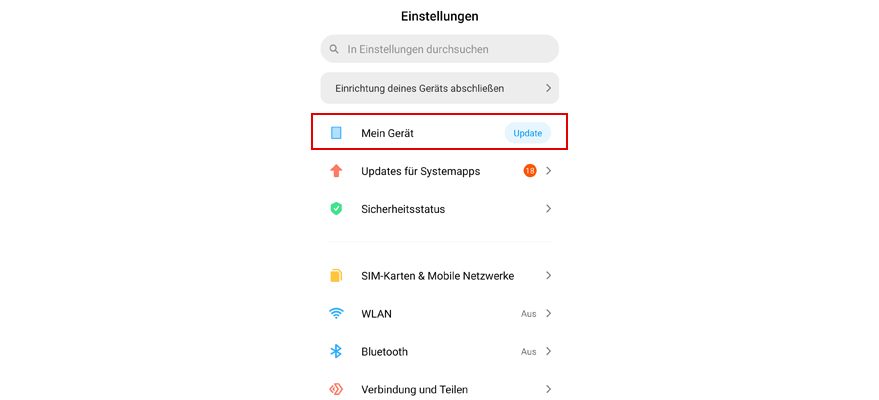Expand the Einrichtung abschließen chevron
The width and height of the screenshot is (879, 400).
coord(548,88)
